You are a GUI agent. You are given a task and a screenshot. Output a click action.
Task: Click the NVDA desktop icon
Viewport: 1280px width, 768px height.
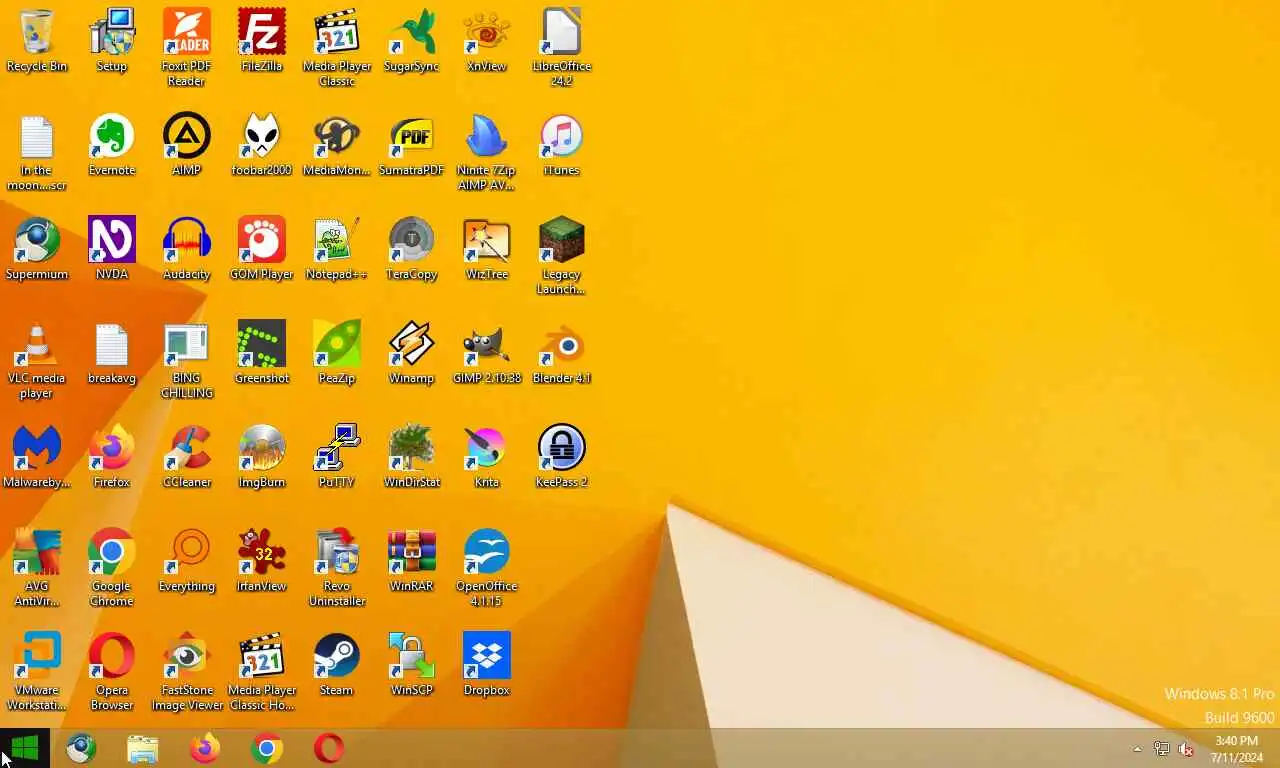click(x=112, y=240)
